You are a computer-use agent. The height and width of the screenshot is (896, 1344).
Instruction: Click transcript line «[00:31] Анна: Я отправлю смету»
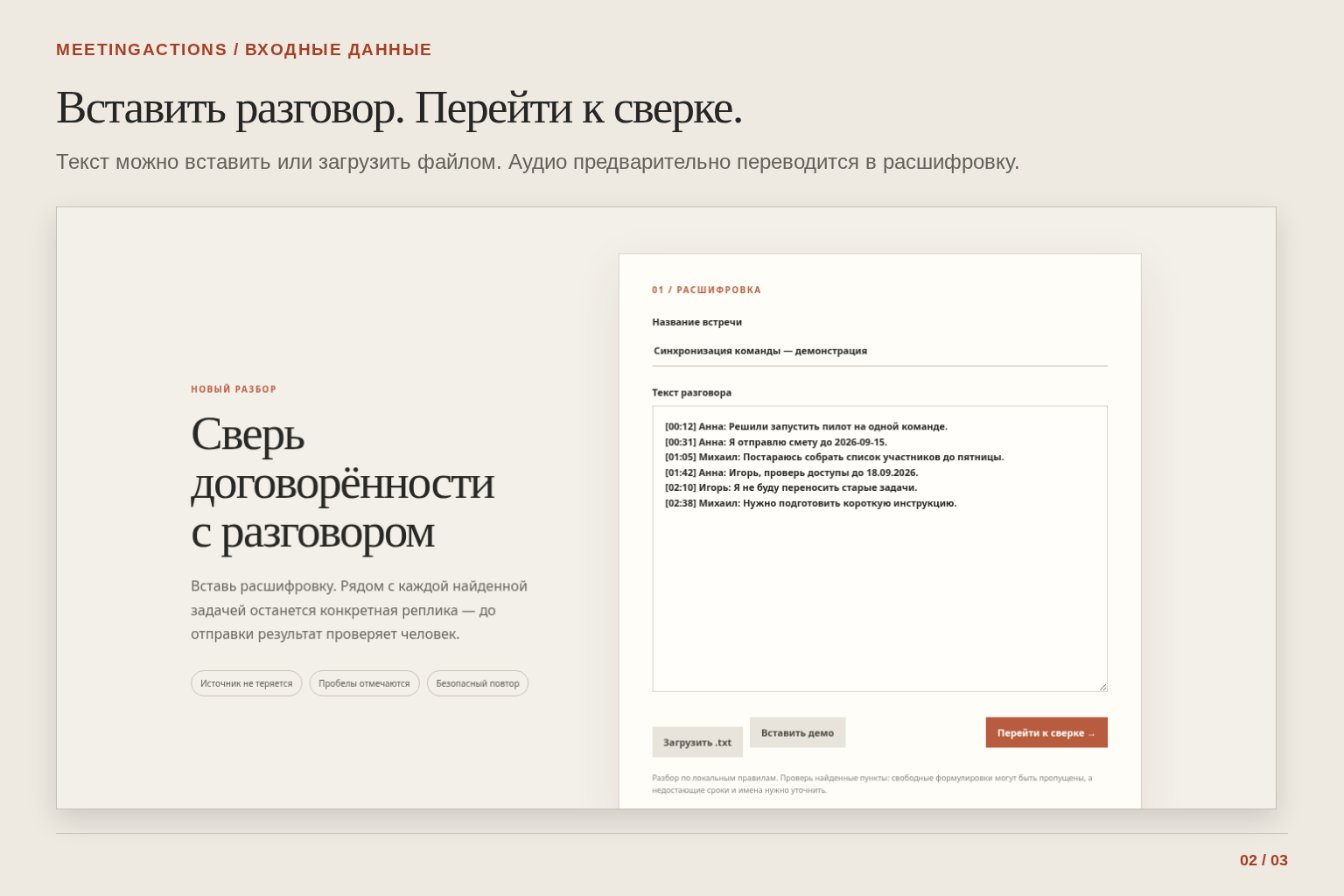pyautogui.click(x=776, y=442)
